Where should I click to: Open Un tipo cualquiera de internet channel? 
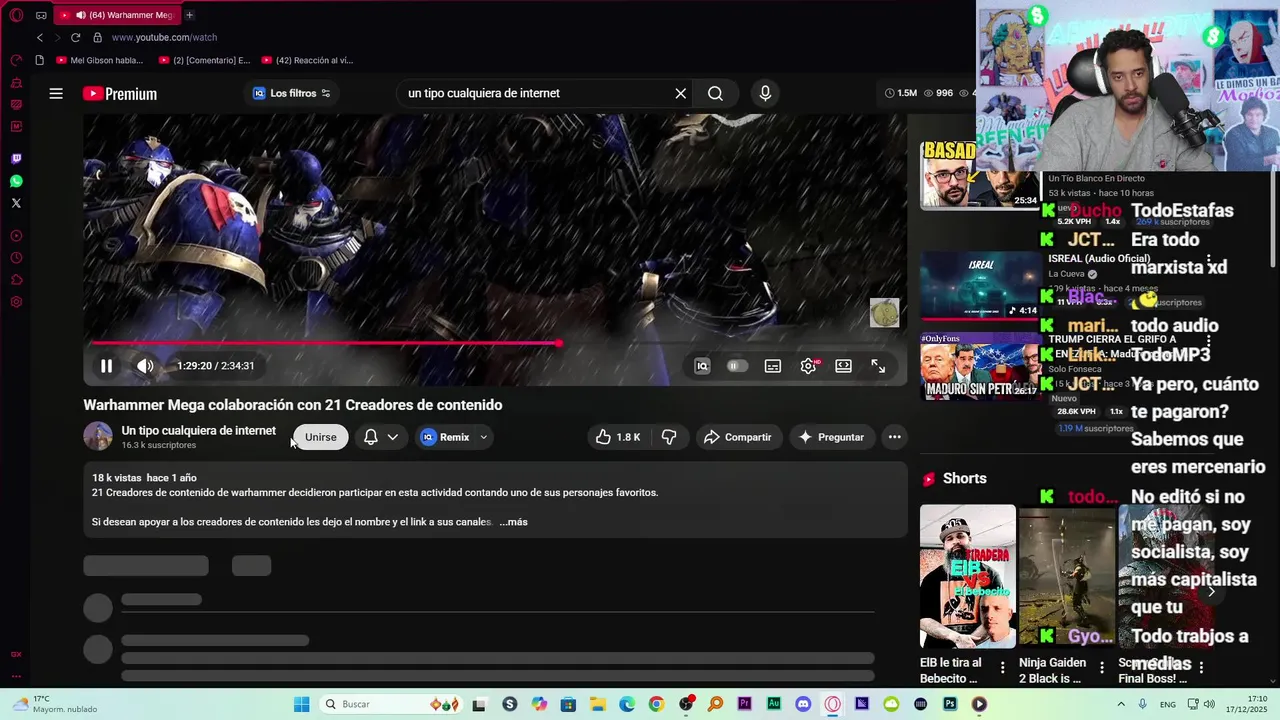(199, 431)
